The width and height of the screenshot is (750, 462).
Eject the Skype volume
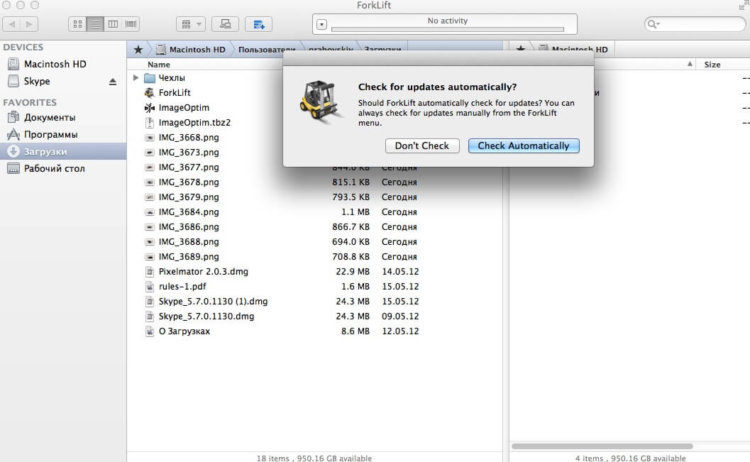point(112,82)
